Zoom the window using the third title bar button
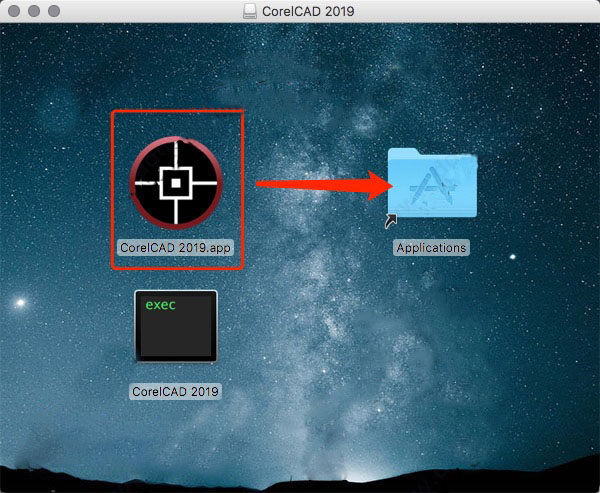This screenshot has height=493, width=600. (54, 11)
